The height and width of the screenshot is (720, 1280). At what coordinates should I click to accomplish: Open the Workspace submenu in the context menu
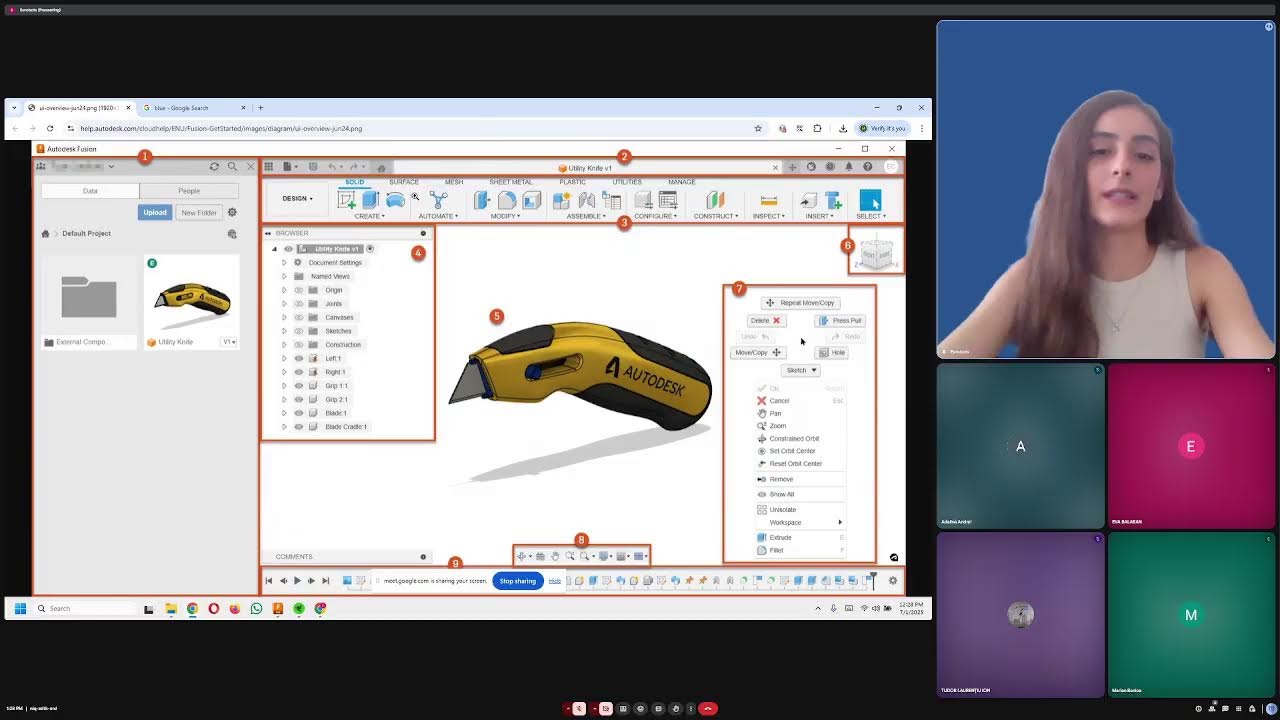[x=800, y=522]
